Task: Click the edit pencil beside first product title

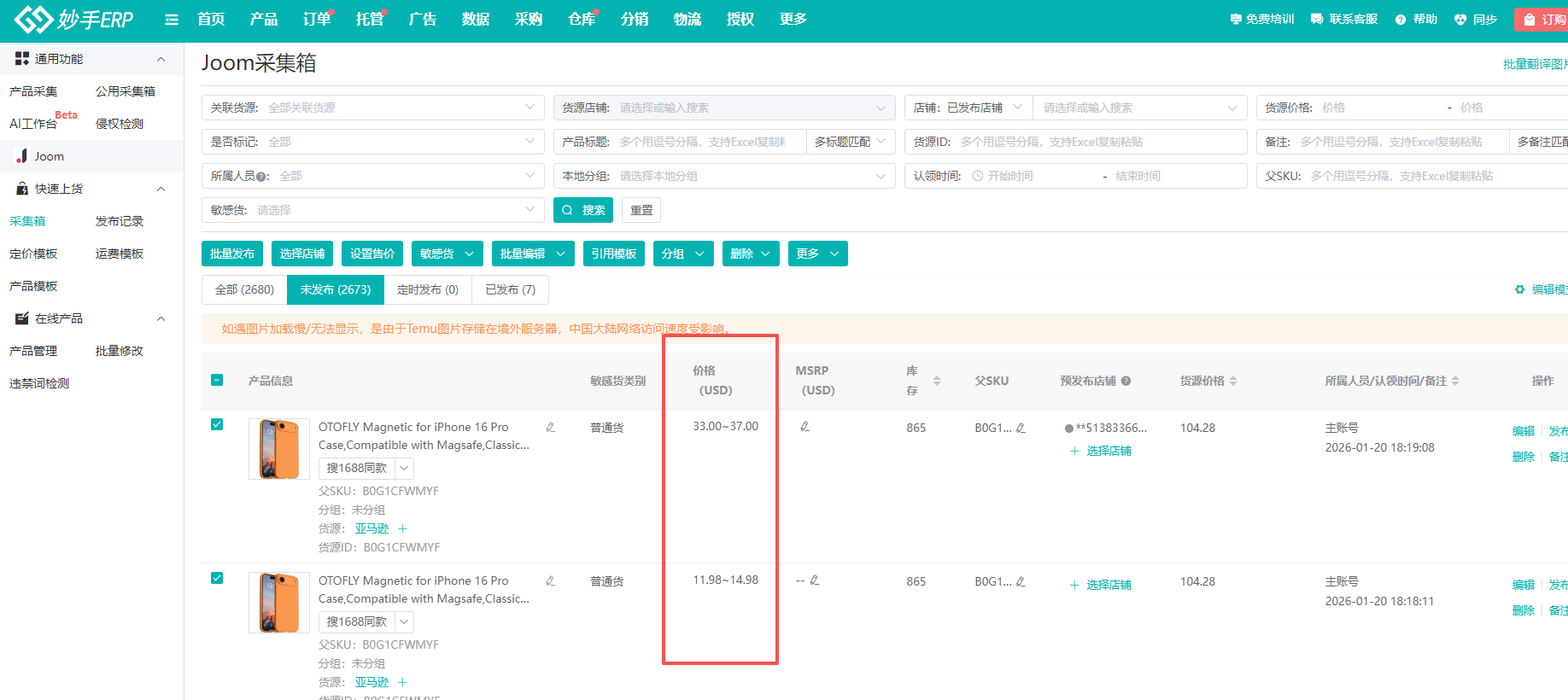Action: (x=551, y=427)
